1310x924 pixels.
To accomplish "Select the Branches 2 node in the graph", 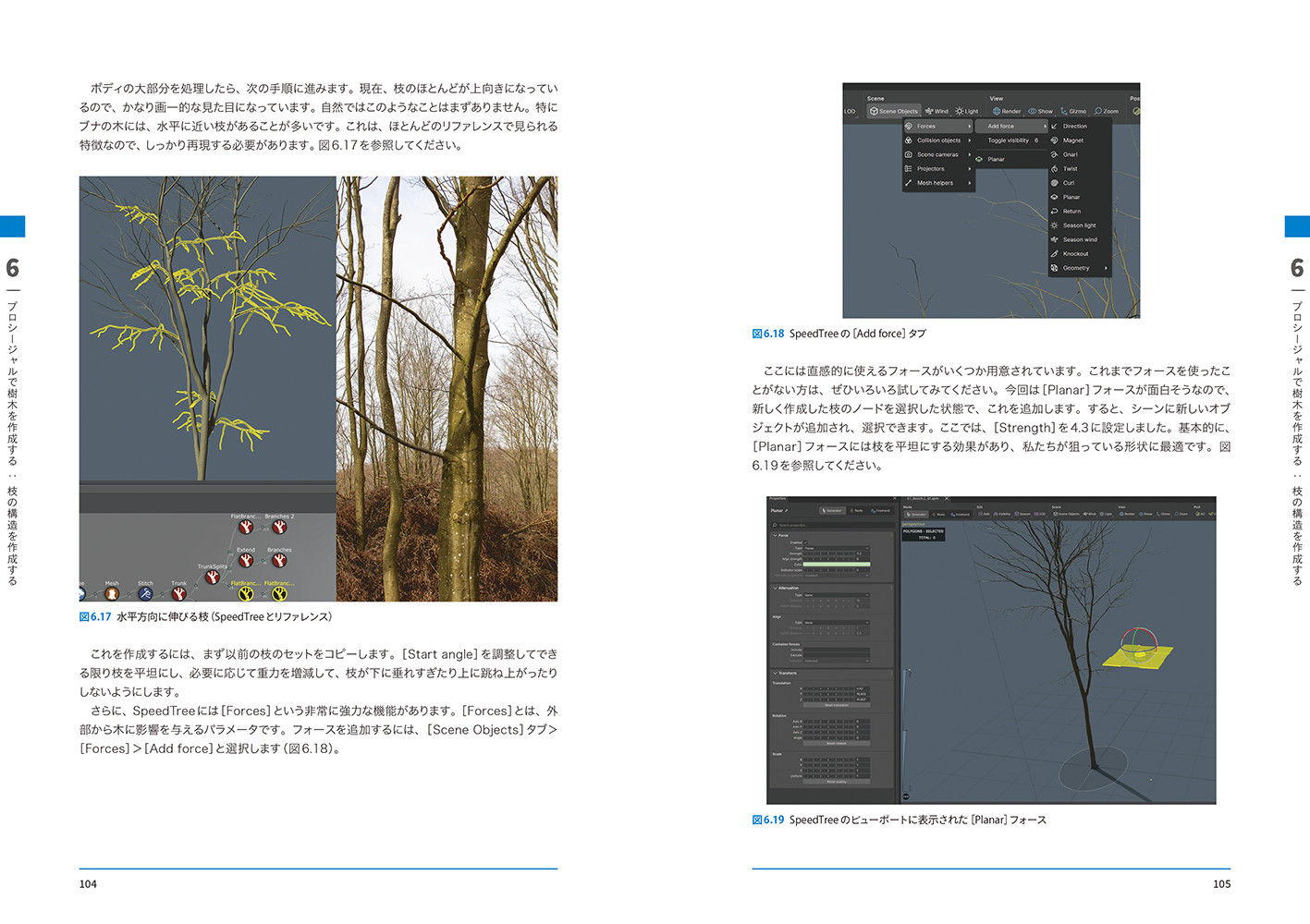I will pyautogui.click(x=279, y=527).
